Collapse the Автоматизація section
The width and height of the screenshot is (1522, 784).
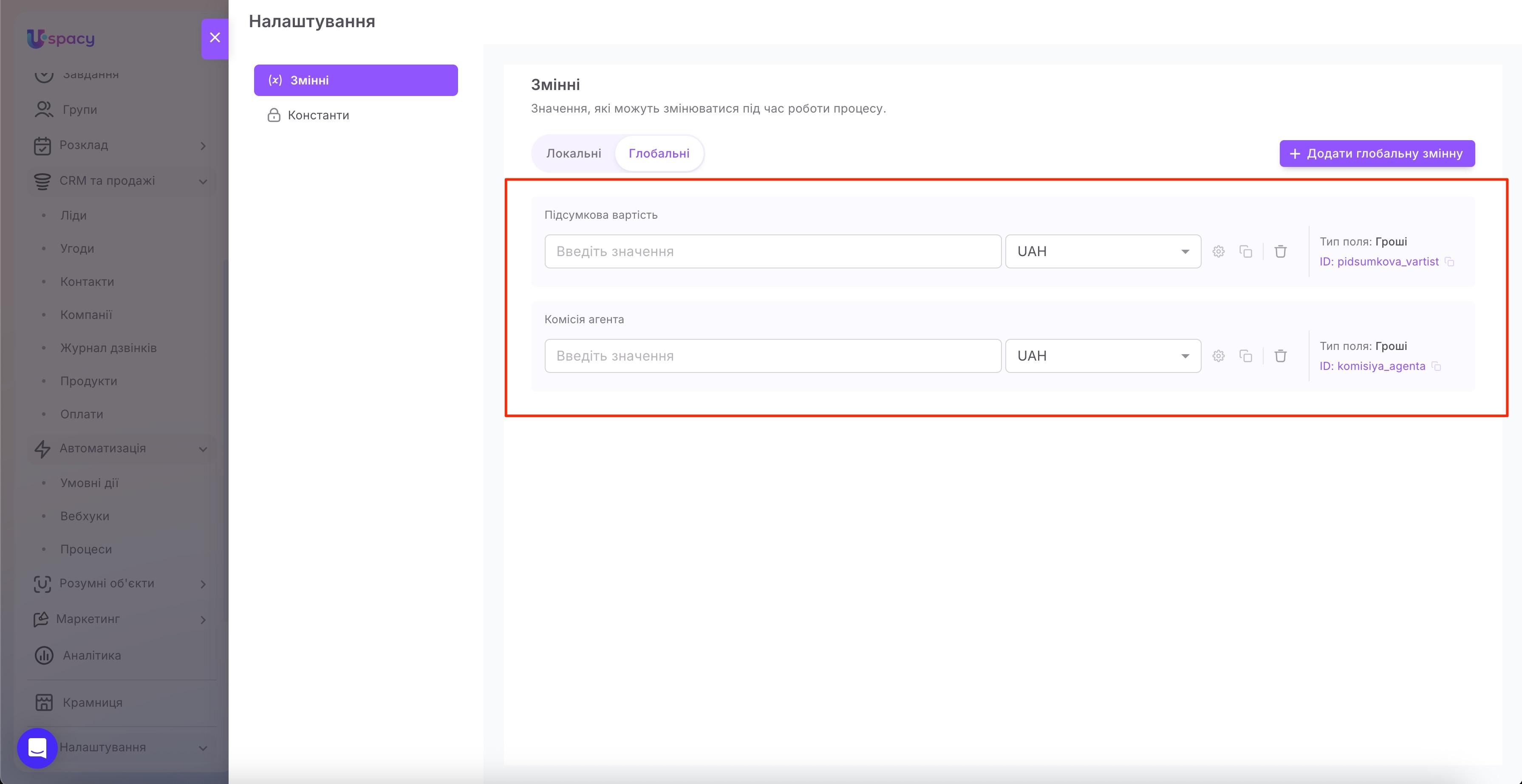pyautogui.click(x=203, y=449)
